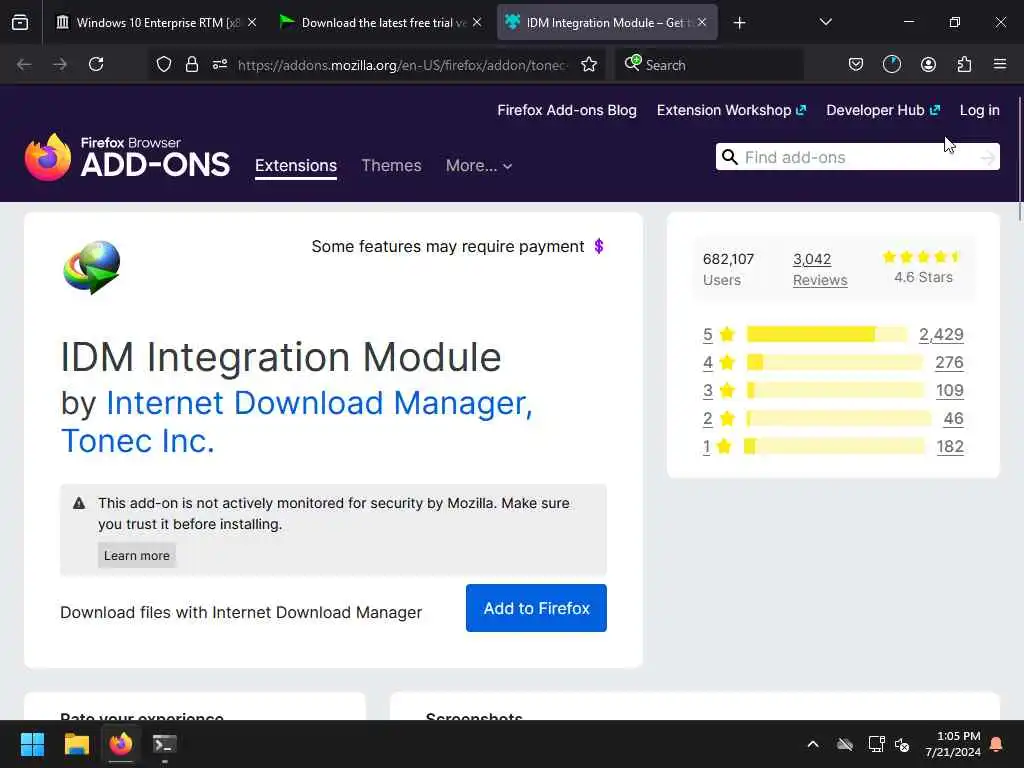Open the terminal app in taskbar

(x=165, y=744)
